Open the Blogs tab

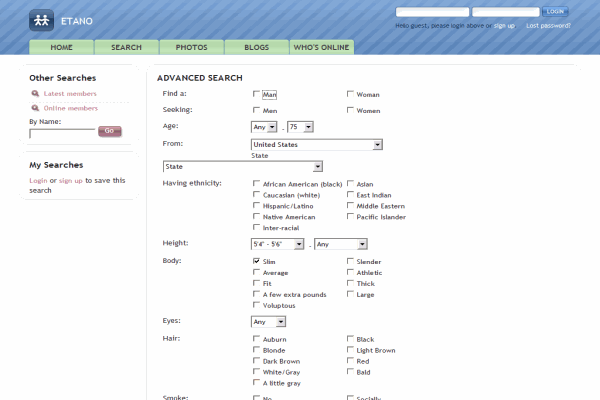coord(256,47)
